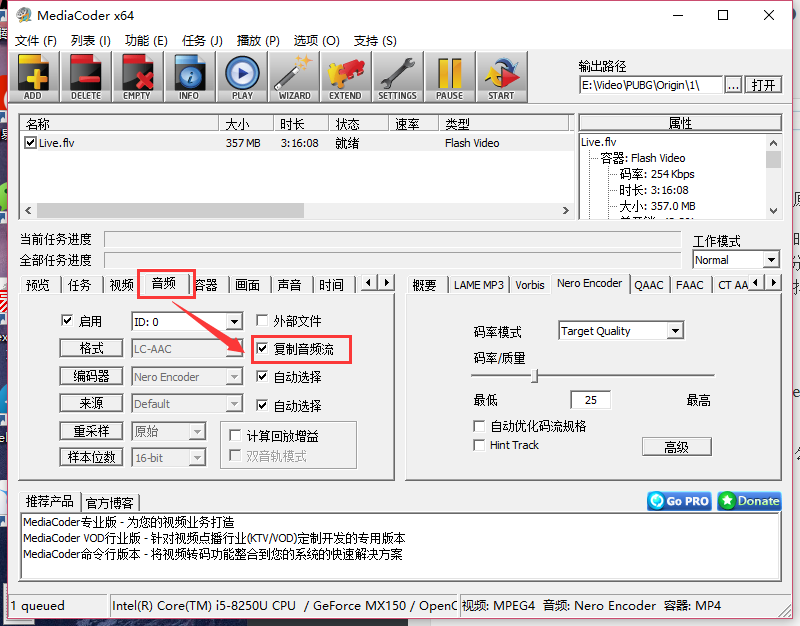Click the 打开 output path button
This screenshot has width=800, height=626.
coord(763,85)
